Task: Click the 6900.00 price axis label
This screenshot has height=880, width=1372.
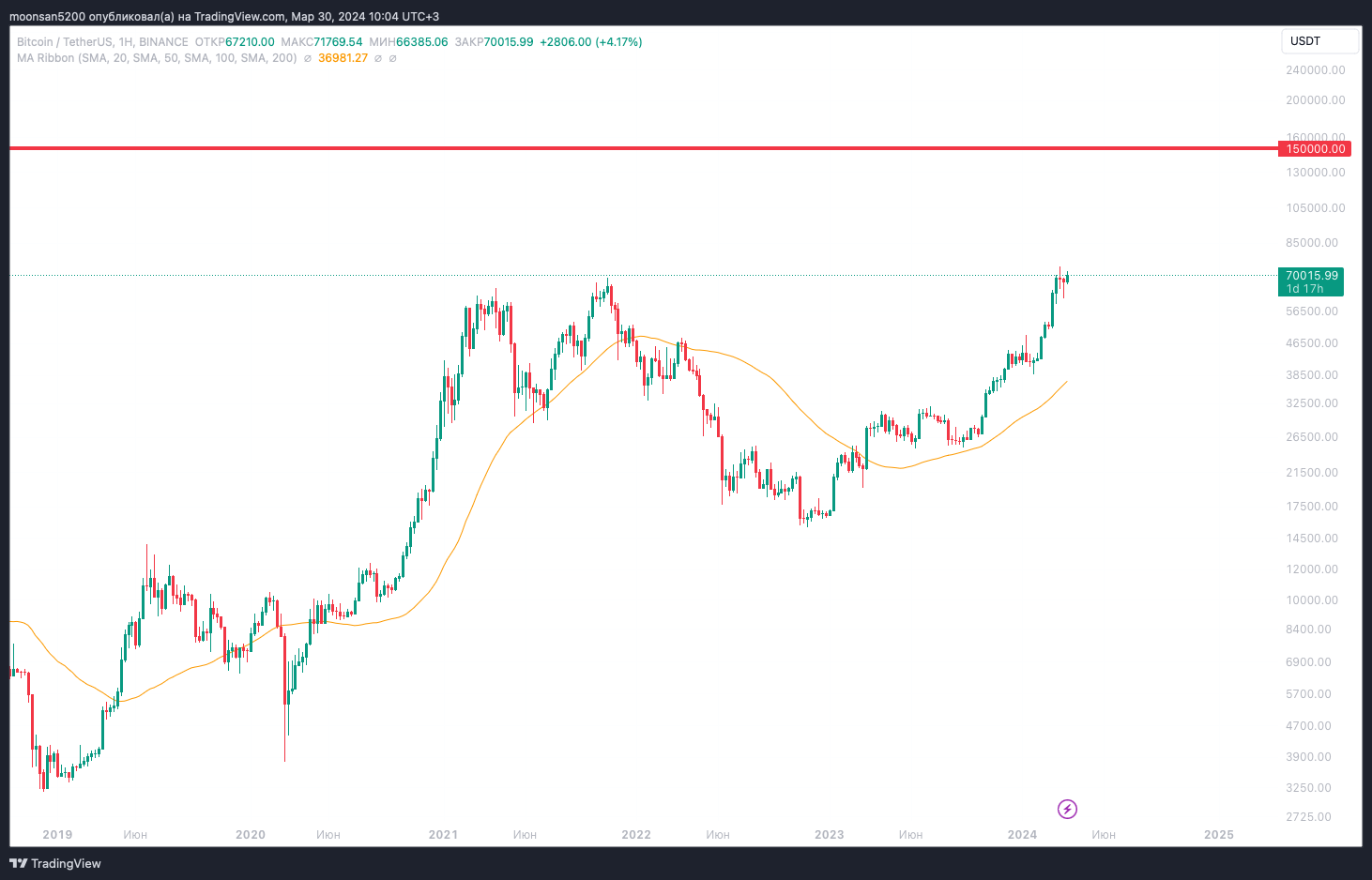Action: [1308, 662]
